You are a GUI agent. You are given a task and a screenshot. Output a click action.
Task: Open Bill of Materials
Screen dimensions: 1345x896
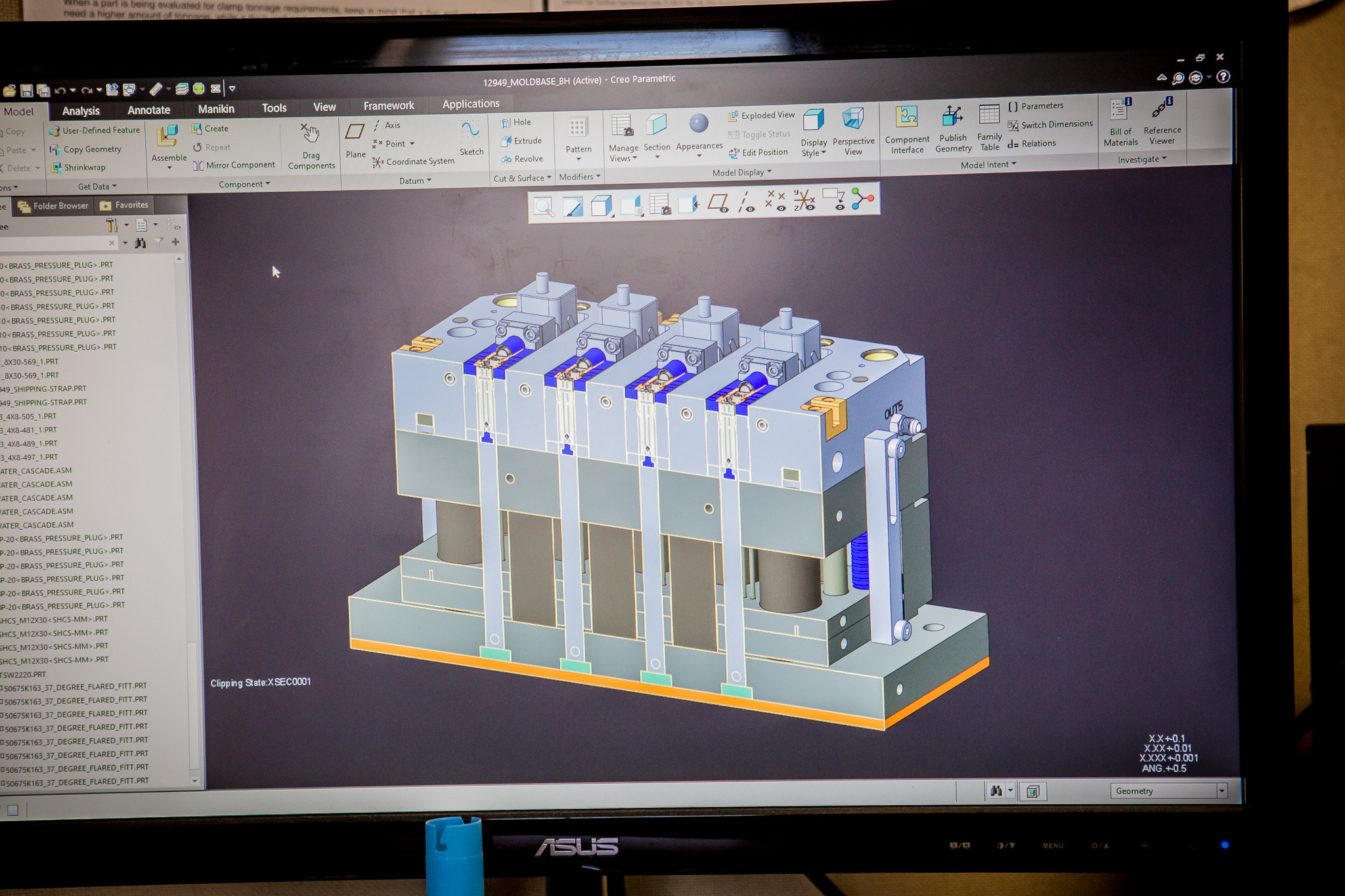pyautogui.click(x=1120, y=122)
